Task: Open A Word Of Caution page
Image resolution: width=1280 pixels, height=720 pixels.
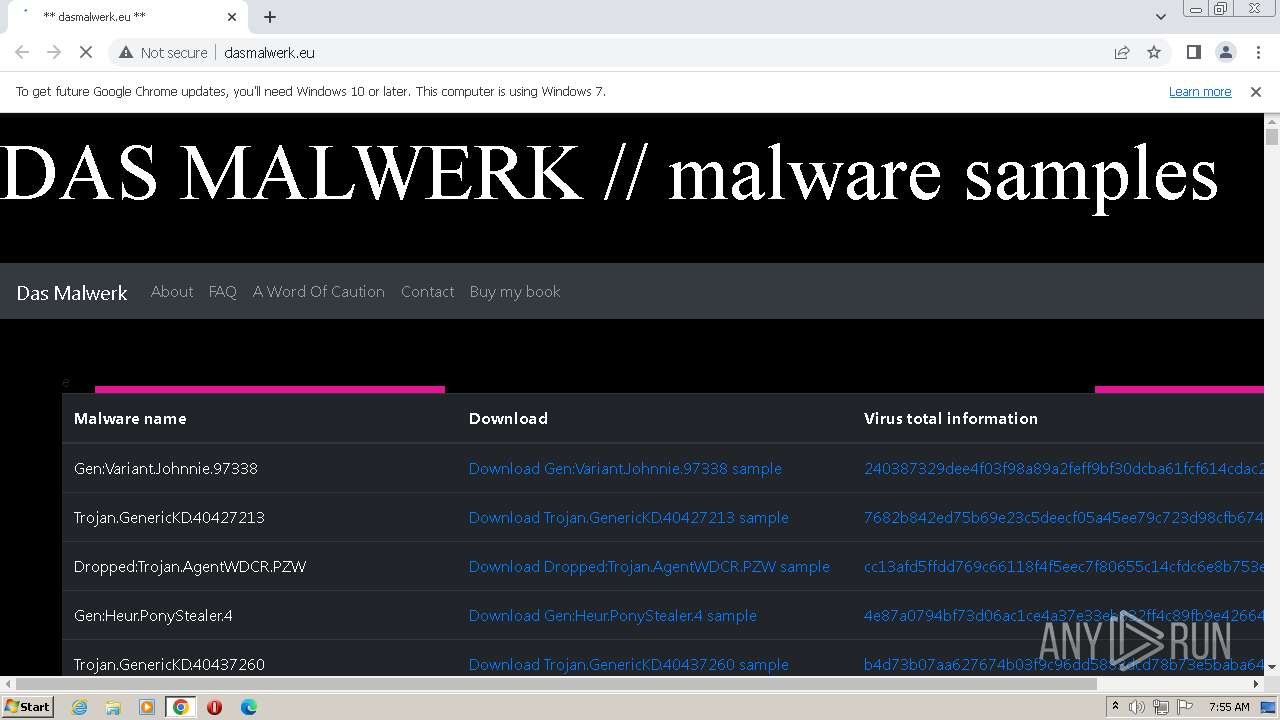Action: pos(319,291)
